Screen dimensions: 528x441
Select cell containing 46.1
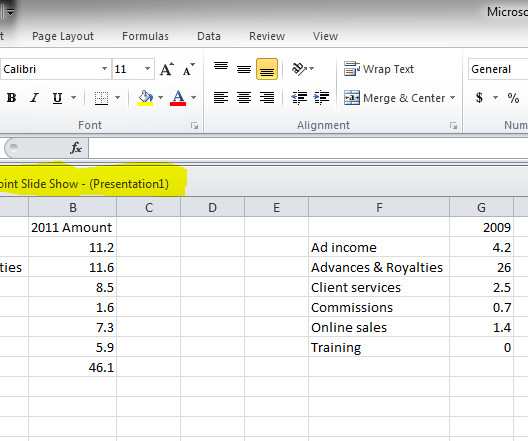click(72, 367)
